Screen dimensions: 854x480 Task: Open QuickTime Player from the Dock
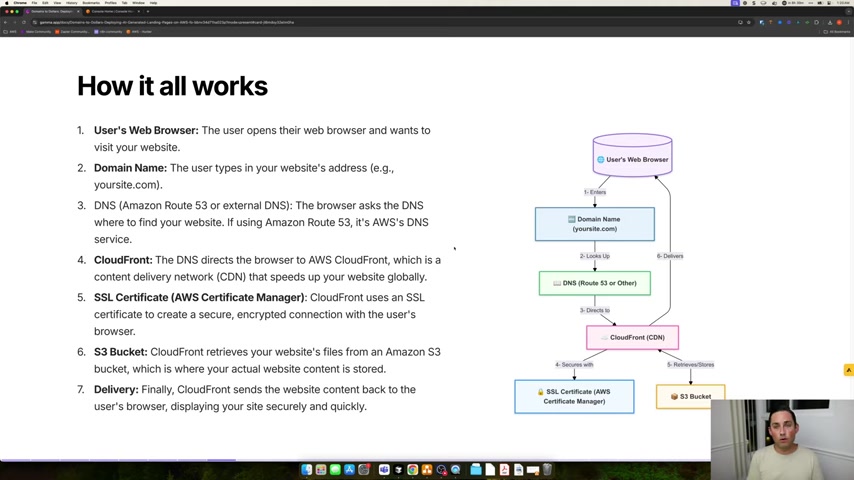click(455, 470)
